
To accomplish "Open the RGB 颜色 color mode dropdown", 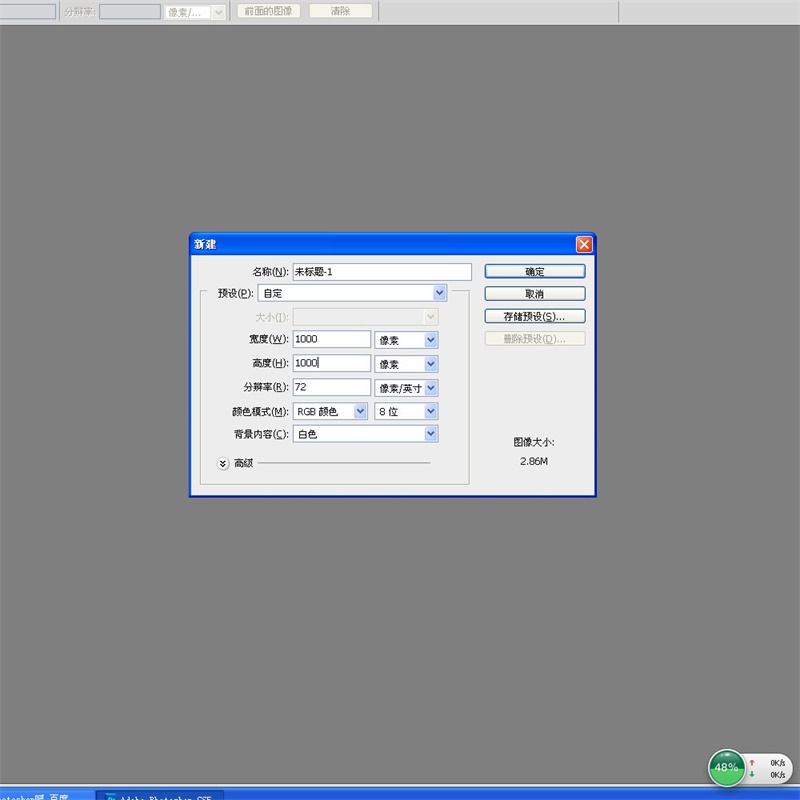I will click(360, 411).
